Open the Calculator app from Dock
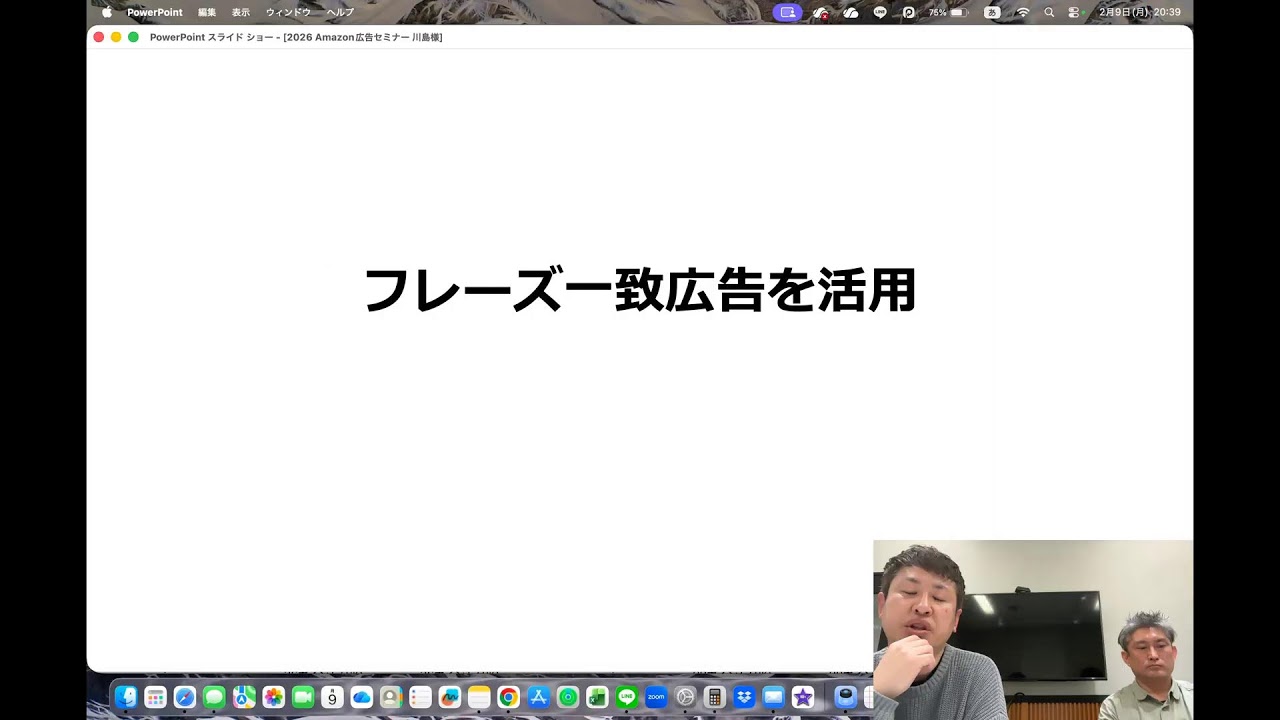This screenshot has width=1280, height=720. [x=714, y=697]
